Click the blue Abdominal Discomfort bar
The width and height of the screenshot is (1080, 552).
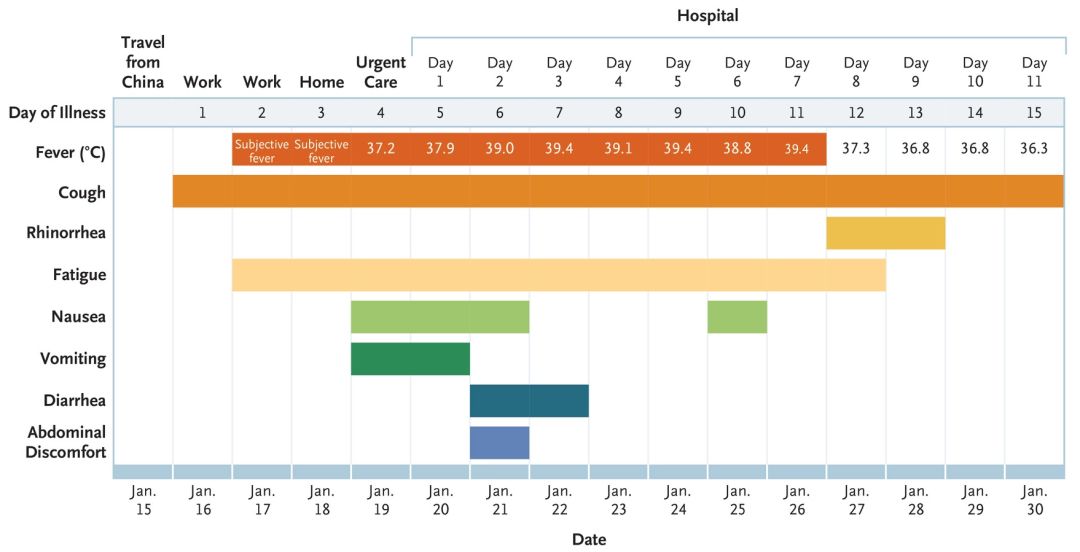[499, 442]
